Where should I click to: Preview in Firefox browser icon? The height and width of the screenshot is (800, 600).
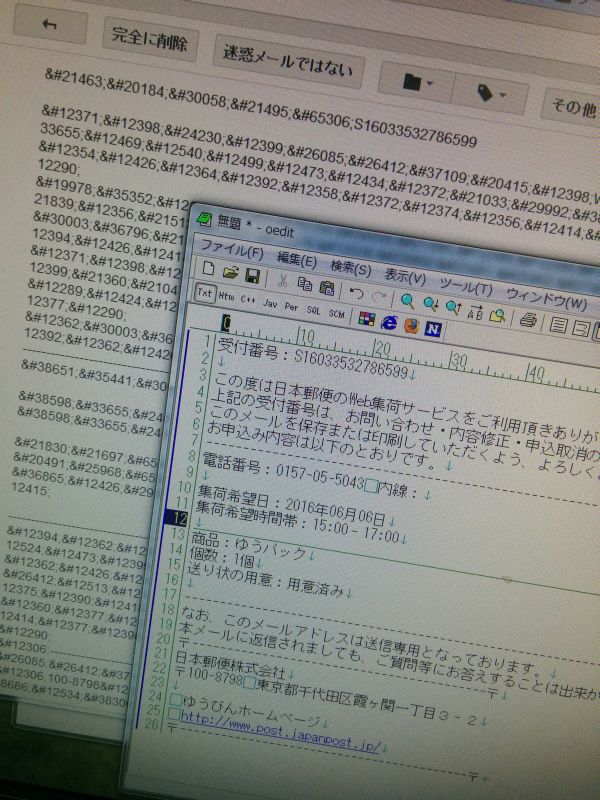coord(411,326)
